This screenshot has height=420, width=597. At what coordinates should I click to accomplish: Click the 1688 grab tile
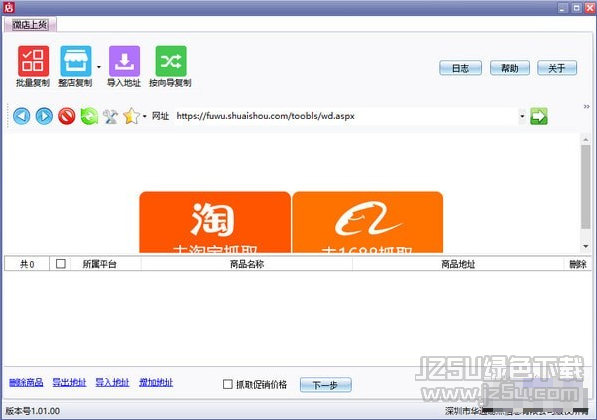[x=368, y=222]
